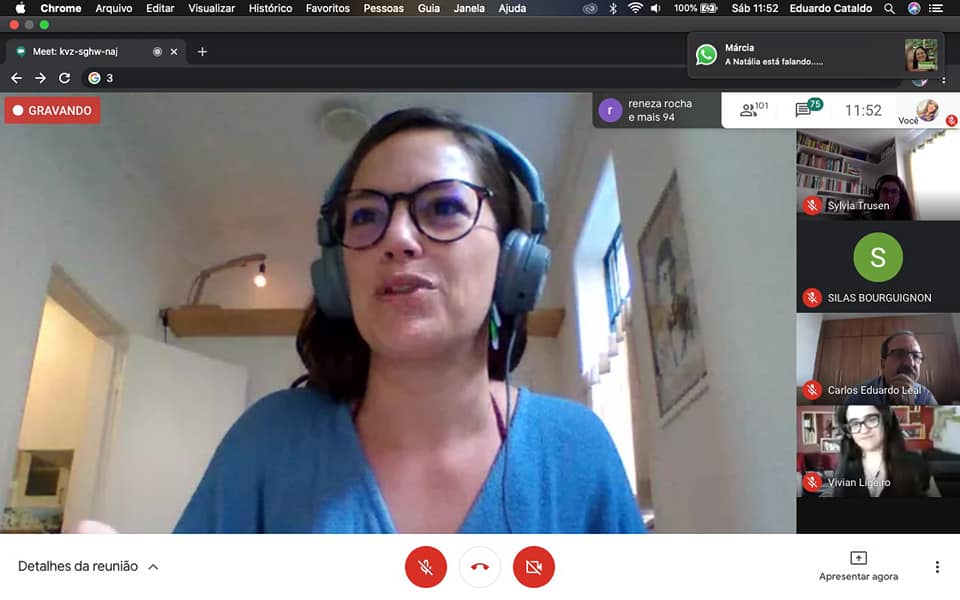Select SILAS BOURGUIGNON participant tile
The width and height of the screenshot is (960, 600).
click(x=878, y=266)
